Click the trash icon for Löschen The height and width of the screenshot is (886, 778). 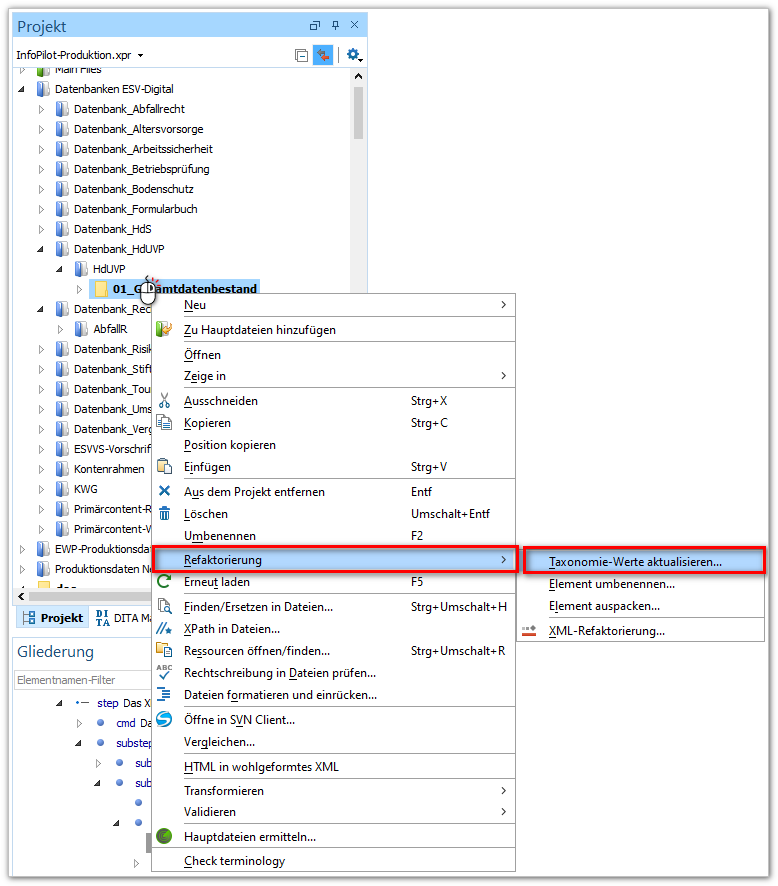[164, 513]
